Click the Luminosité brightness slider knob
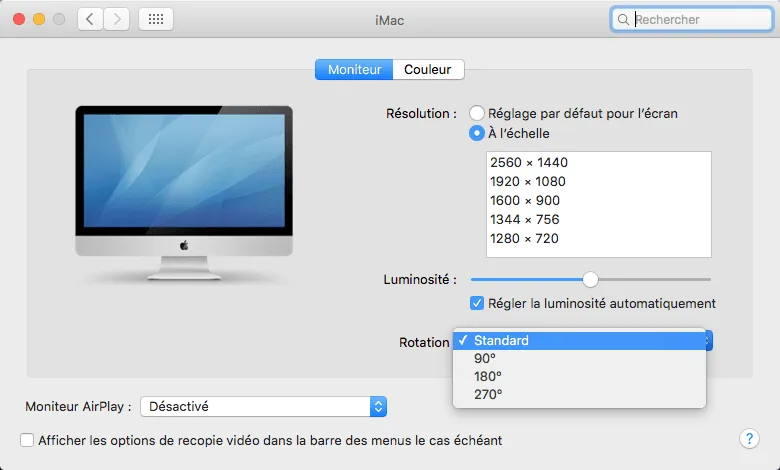This screenshot has width=780, height=470. [x=590, y=280]
